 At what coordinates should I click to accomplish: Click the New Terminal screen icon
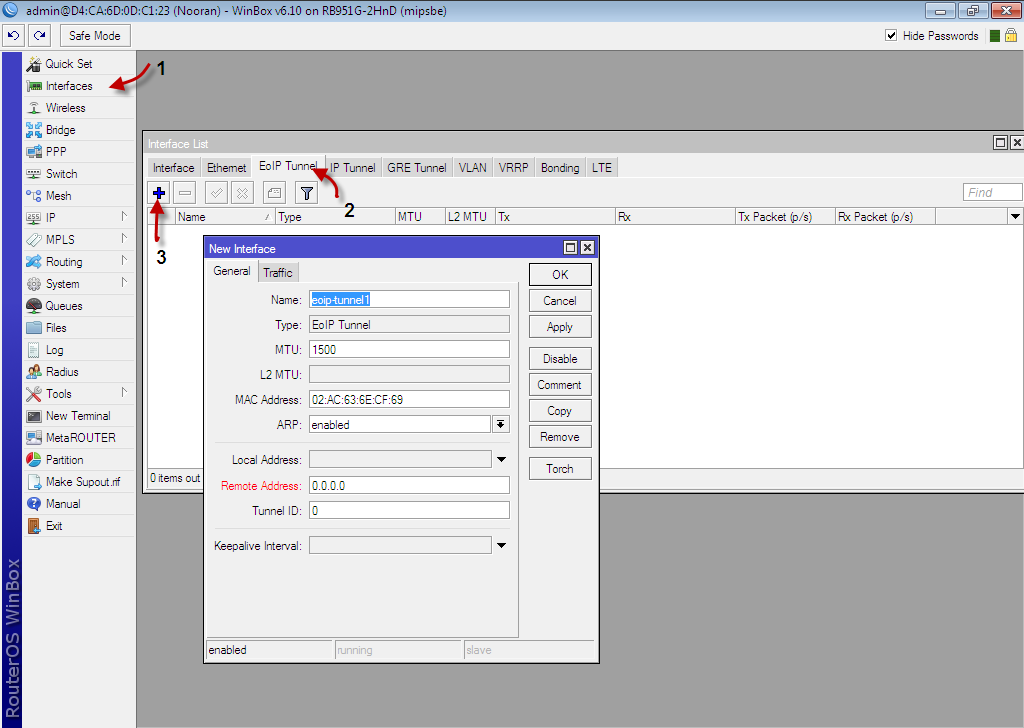tap(34, 416)
